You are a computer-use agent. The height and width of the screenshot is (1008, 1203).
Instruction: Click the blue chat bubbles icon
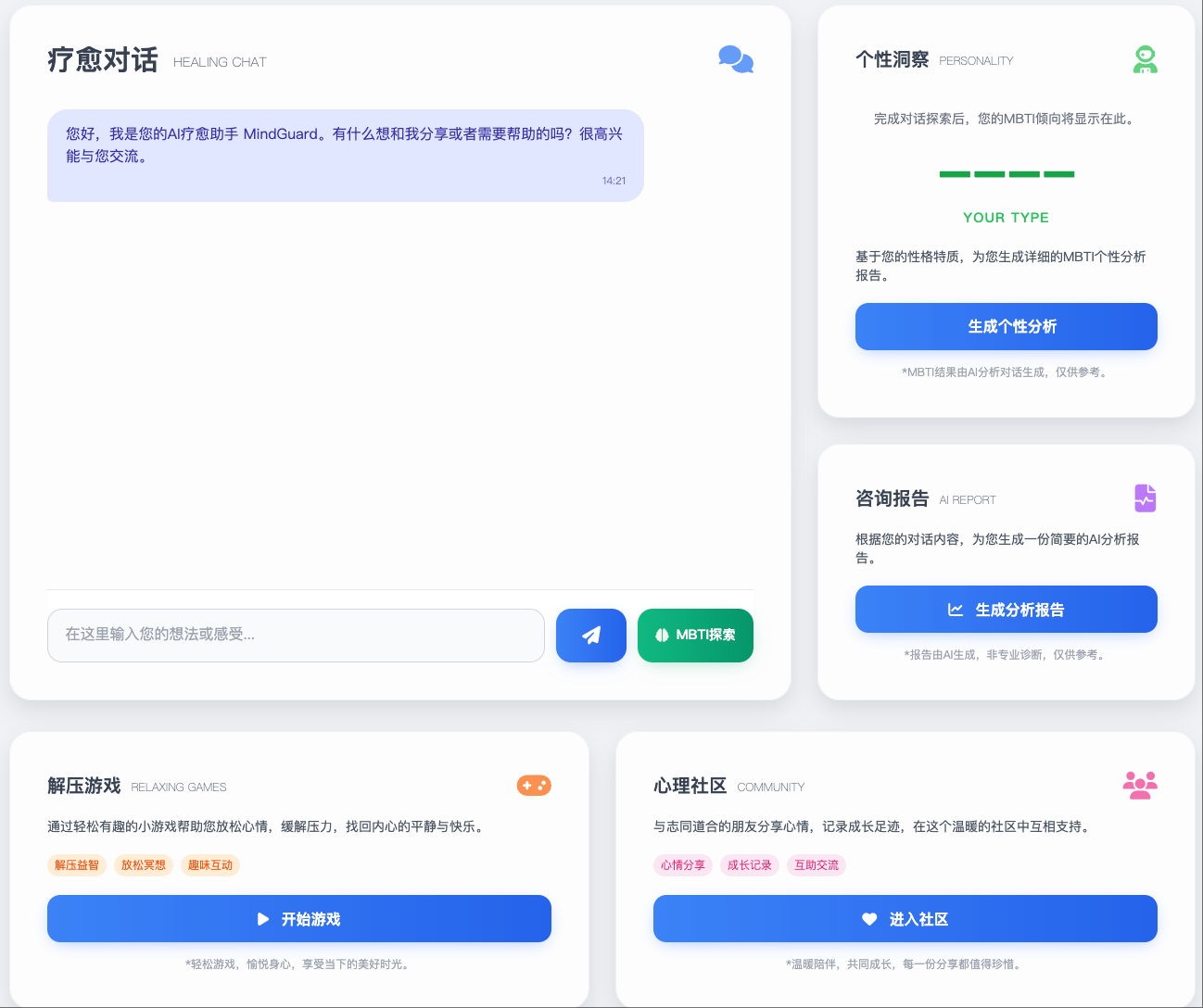coord(736,59)
